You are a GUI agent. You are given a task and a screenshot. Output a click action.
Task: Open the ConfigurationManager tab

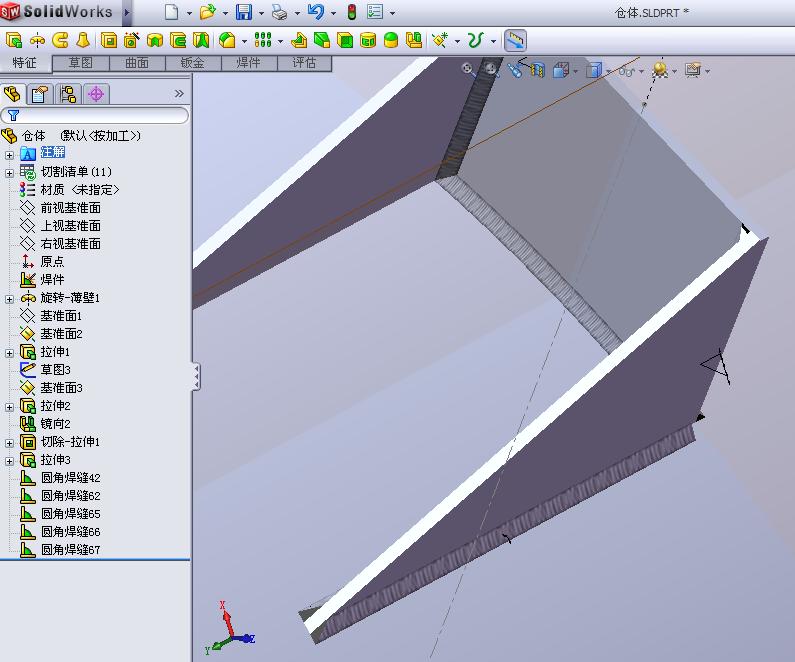pyautogui.click(x=67, y=94)
